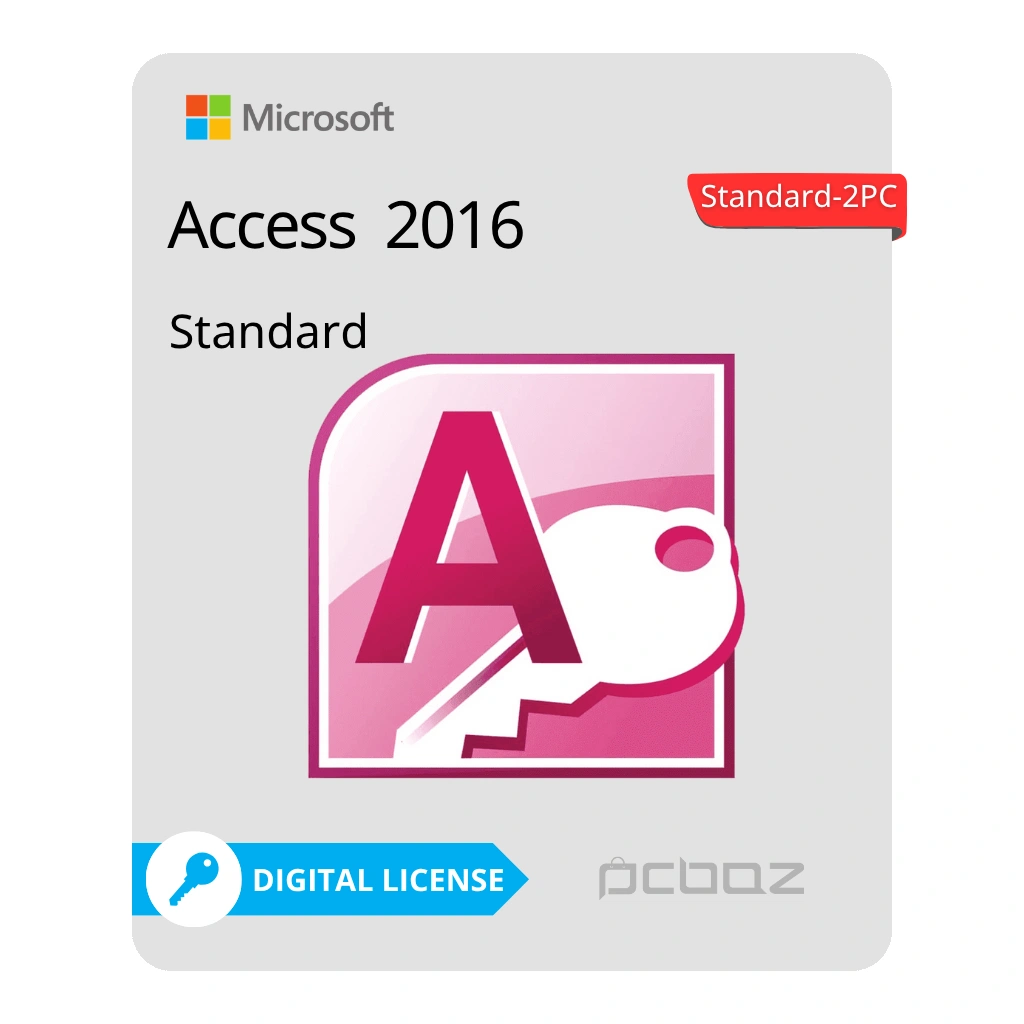Click the pcboz shopping bag logo
The image size is (1024, 1024).
[701, 878]
